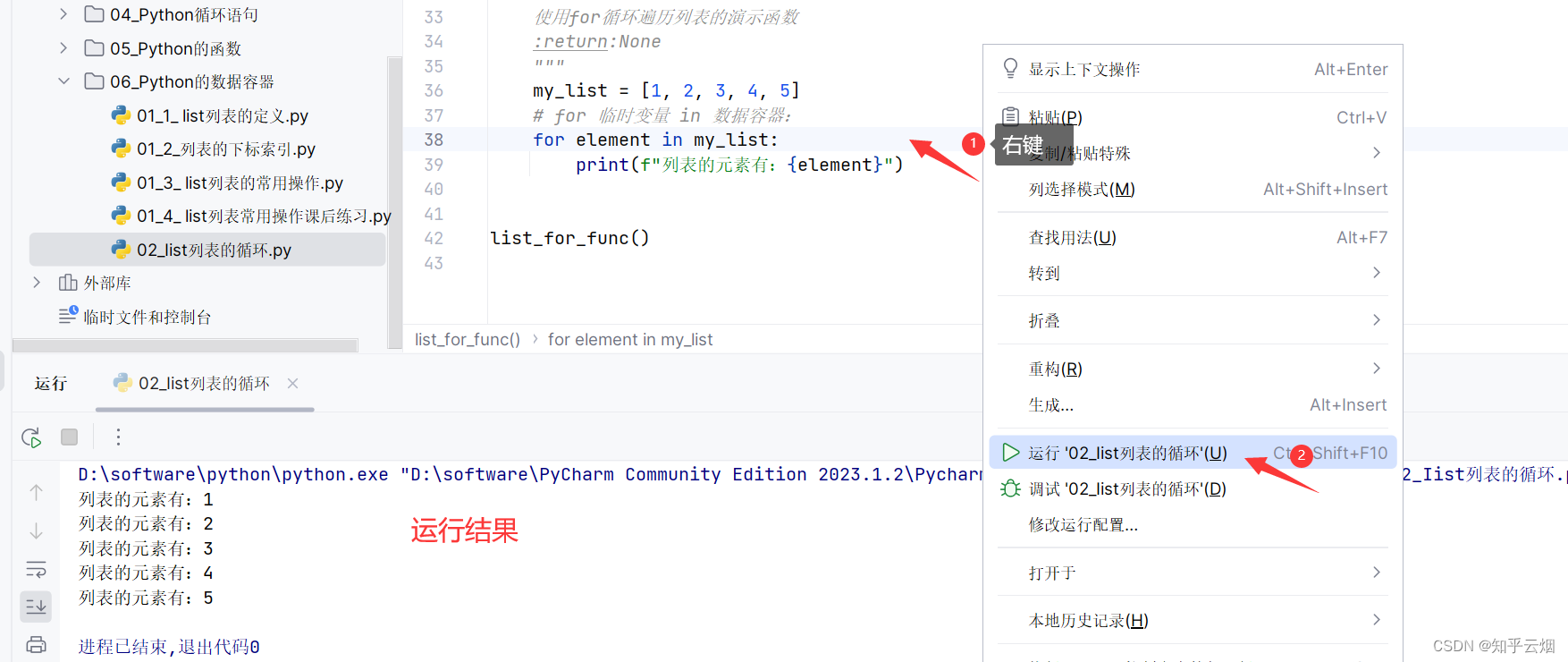Click line number 42 in gutter

pyautogui.click(x=434, y=238)
